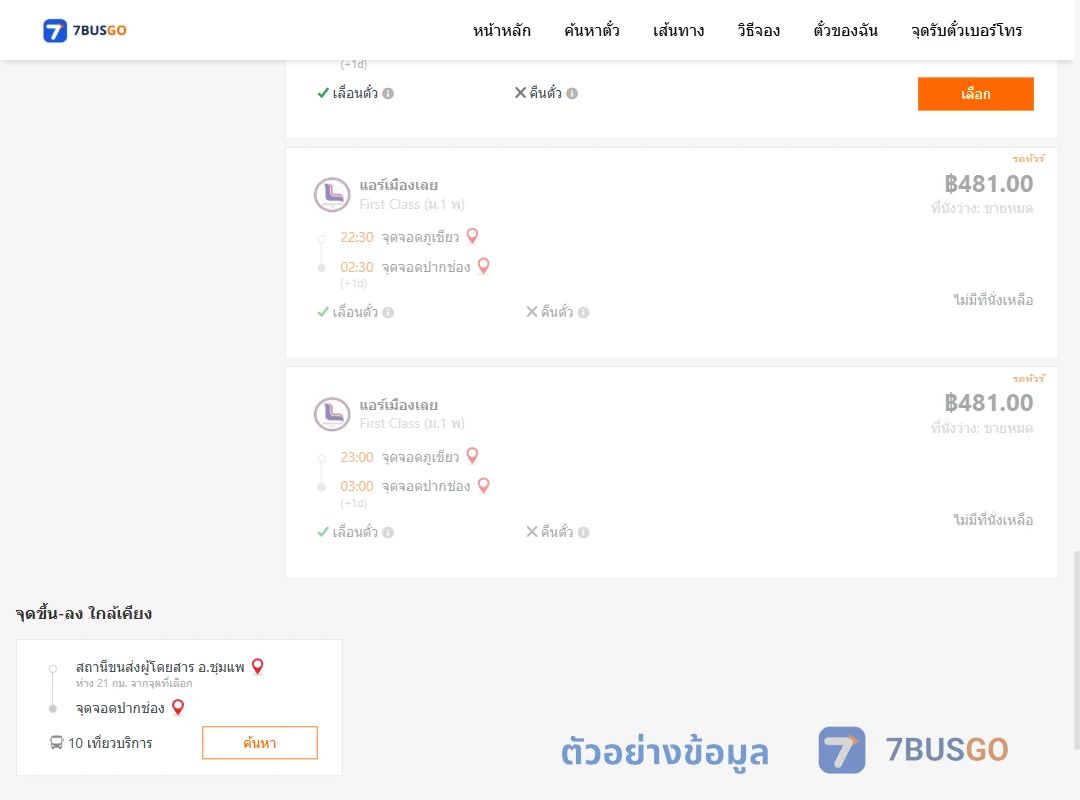The image size is (1080, 800).
Task: Click เลื่อนตั๋ว label in the 22:30 trip
Action: (x=355, y=313)
